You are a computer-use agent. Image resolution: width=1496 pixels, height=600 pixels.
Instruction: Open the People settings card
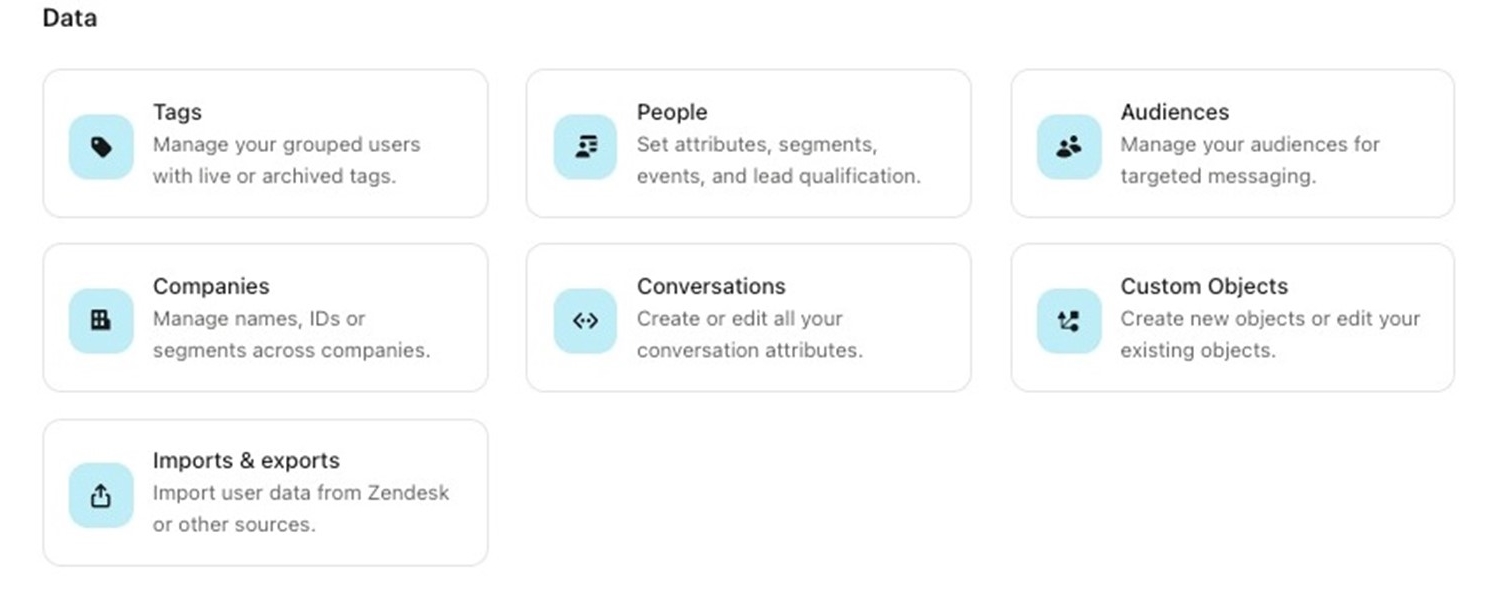pyautogui.click(x=748, y=143)
